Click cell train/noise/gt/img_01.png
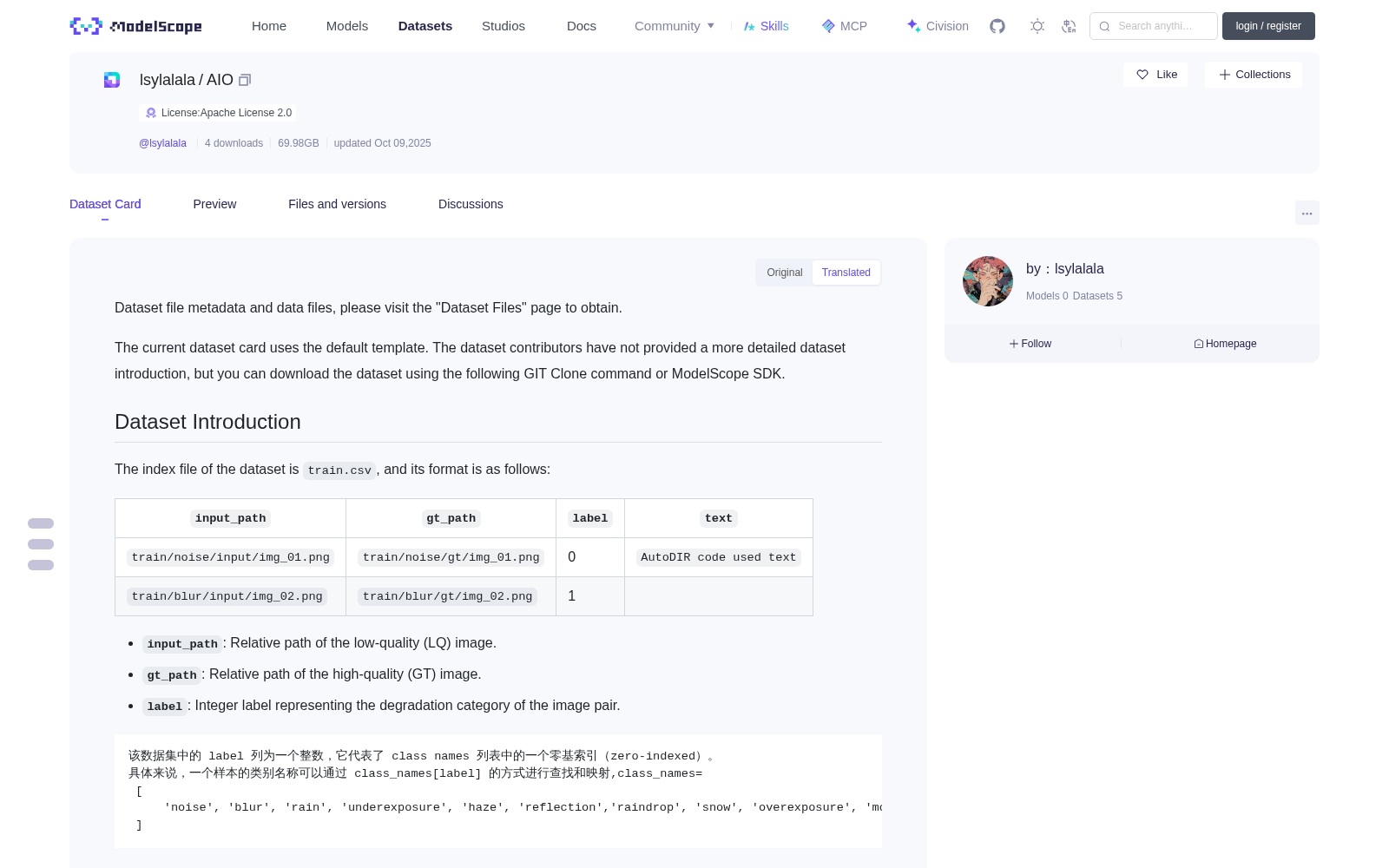The height and width of the screenshot is (868, 1389). coord(451,557)
